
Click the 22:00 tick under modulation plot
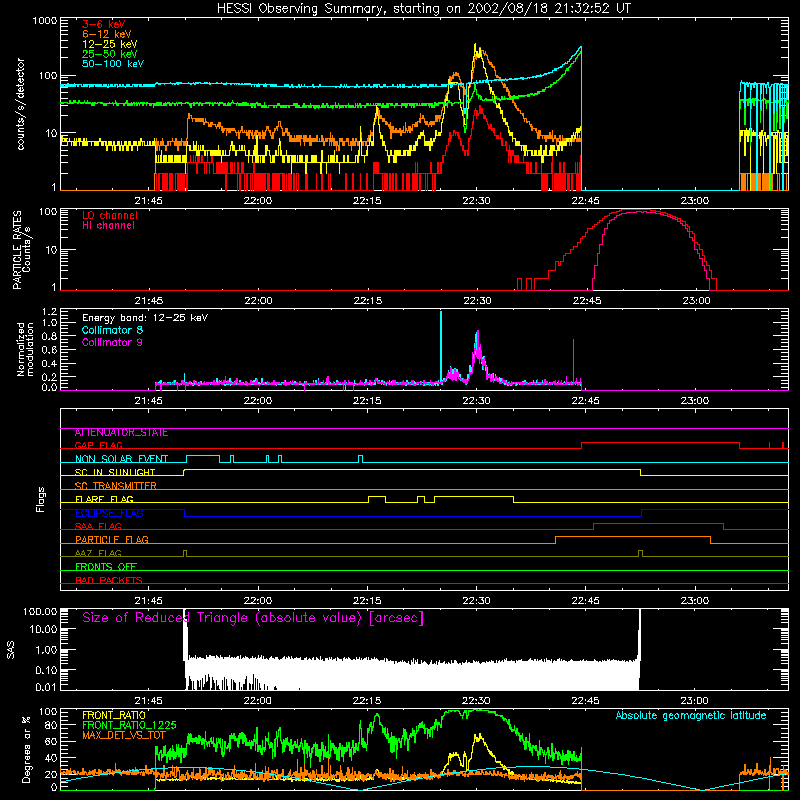click(x=258, y=401)
